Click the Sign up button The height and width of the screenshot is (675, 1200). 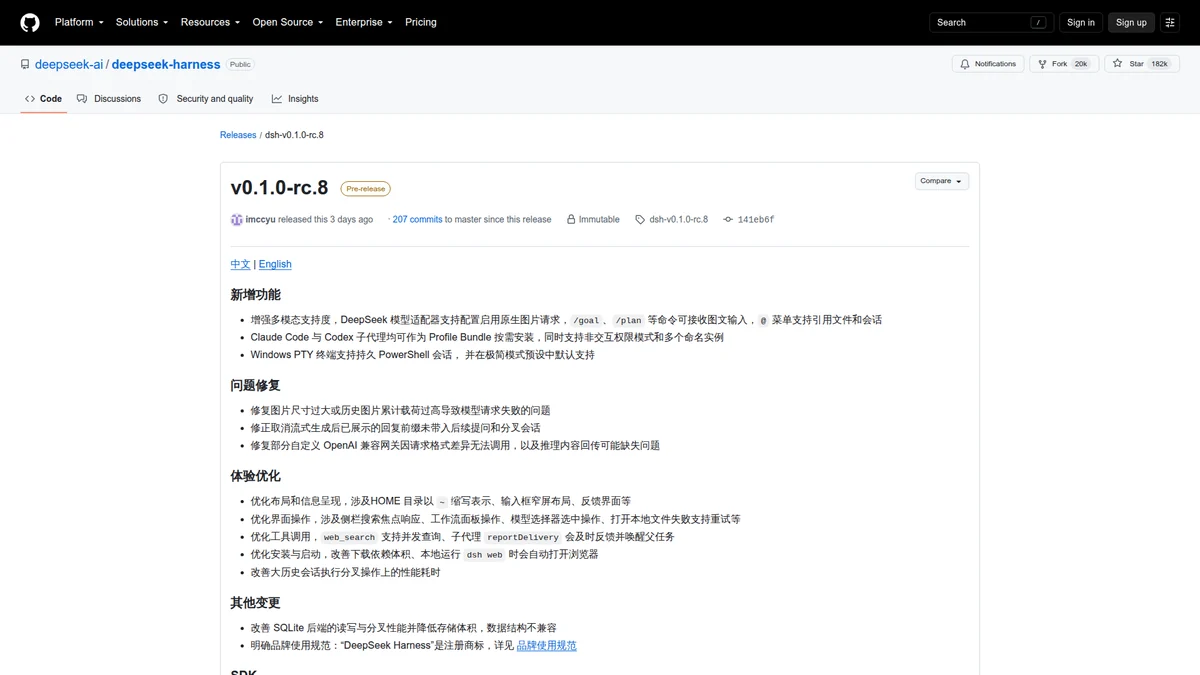coord(1131,22)
